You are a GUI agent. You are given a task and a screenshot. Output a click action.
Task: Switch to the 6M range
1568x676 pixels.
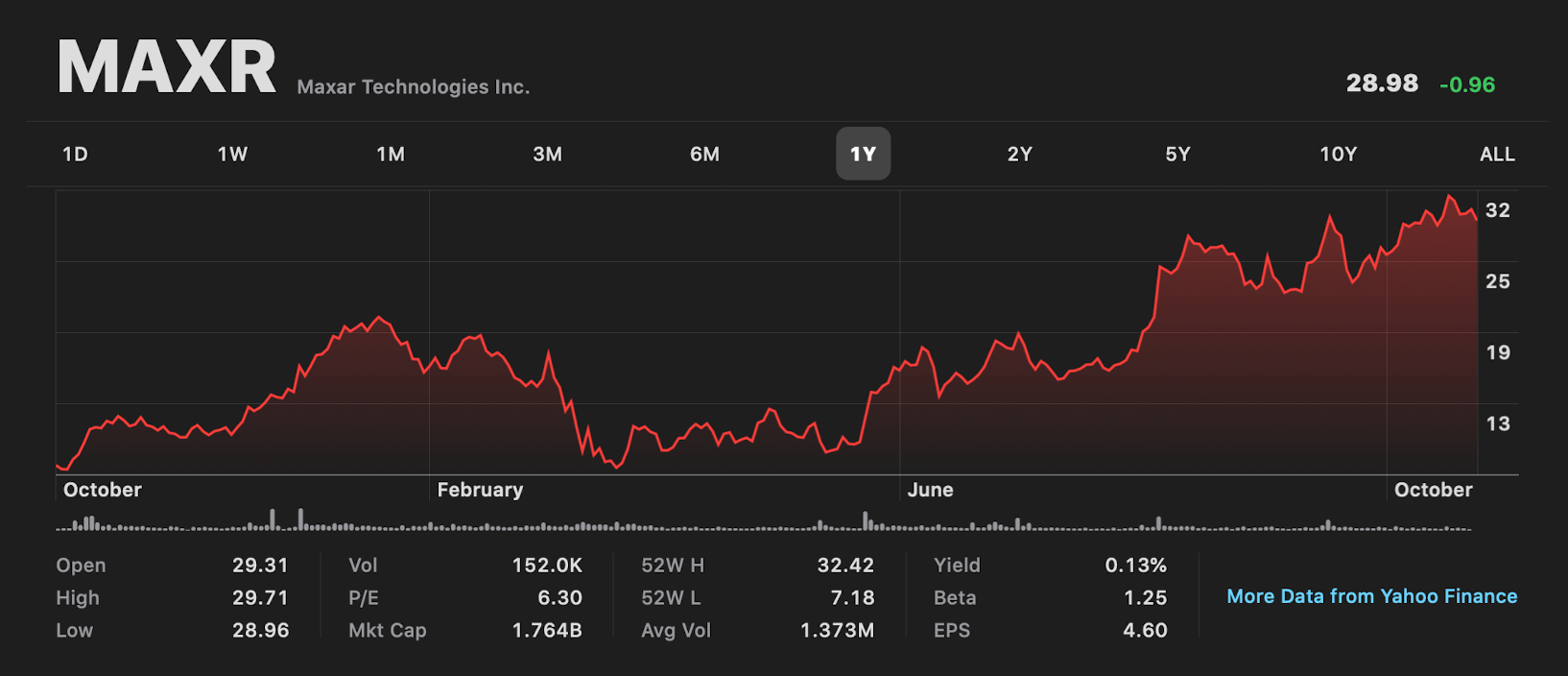[705, 155]
